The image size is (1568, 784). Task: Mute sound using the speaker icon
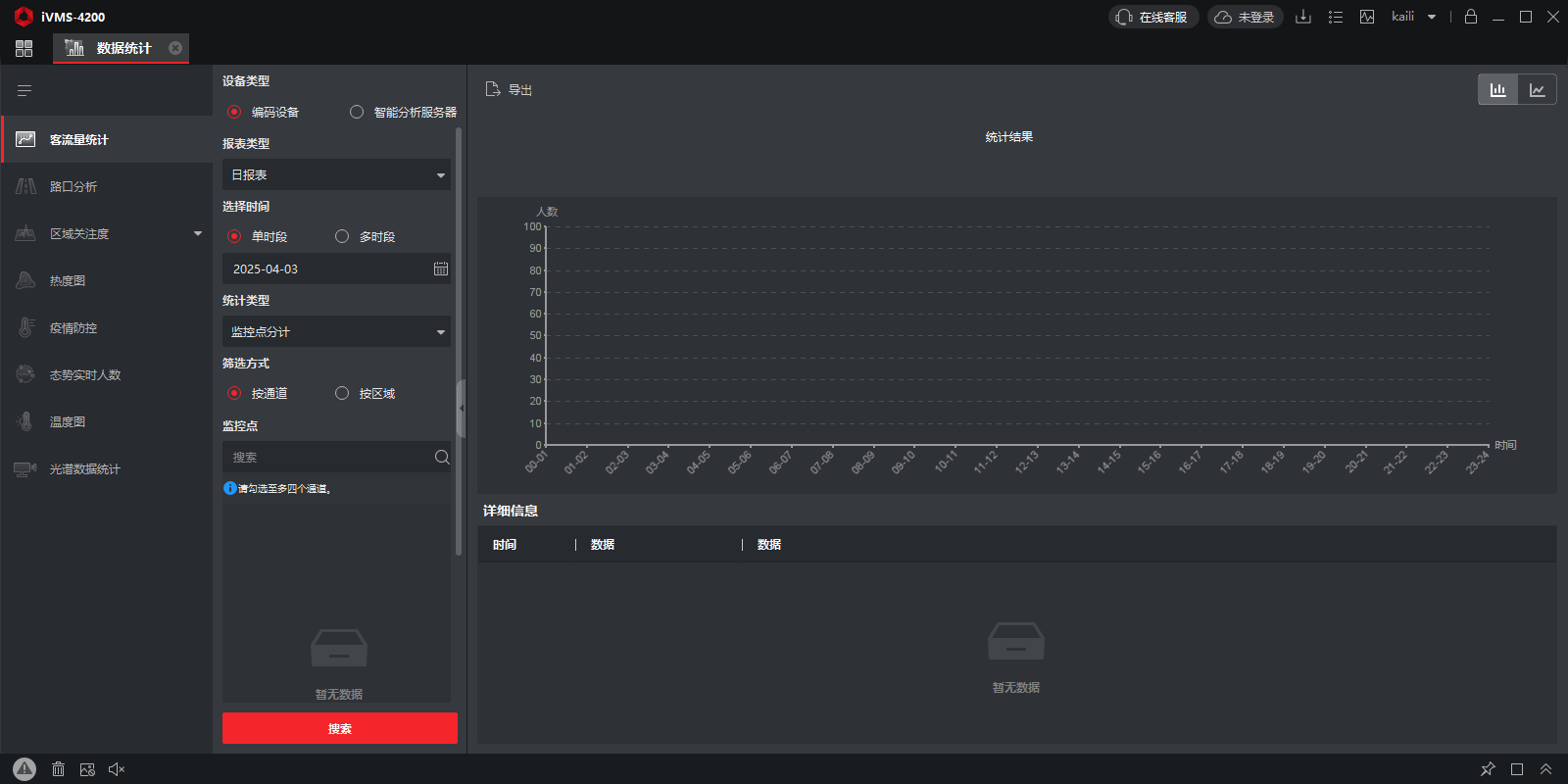[x=117, y=769]
